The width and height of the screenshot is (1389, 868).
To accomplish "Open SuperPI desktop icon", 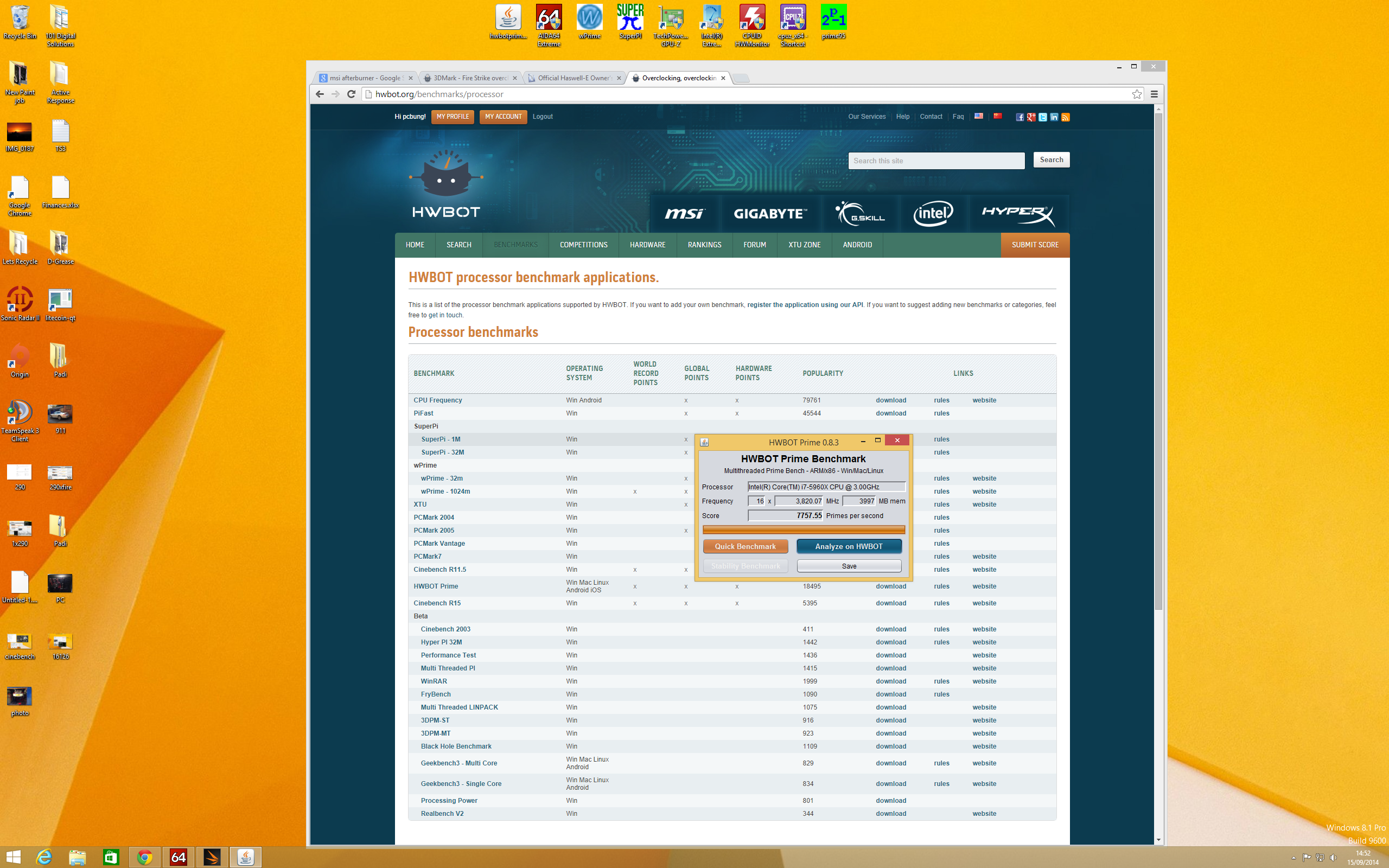I will 630,22.
